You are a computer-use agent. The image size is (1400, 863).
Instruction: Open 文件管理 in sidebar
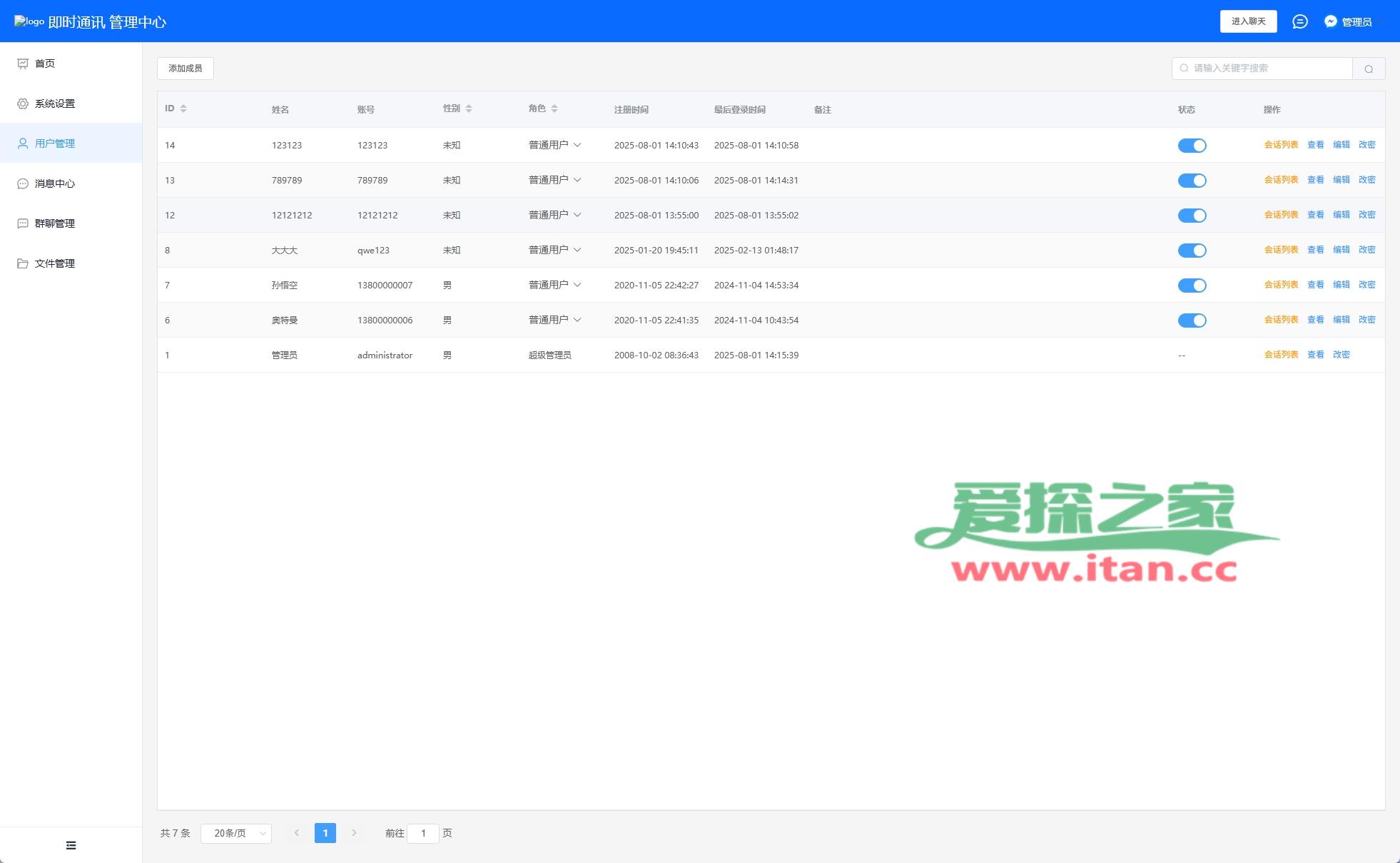(71, 263)
